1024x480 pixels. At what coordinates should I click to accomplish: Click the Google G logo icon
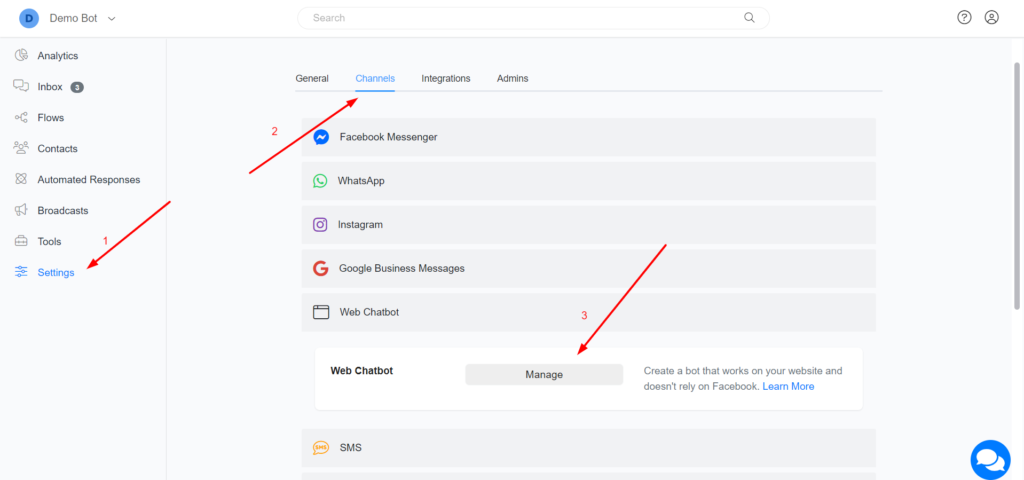coord(321,268)
